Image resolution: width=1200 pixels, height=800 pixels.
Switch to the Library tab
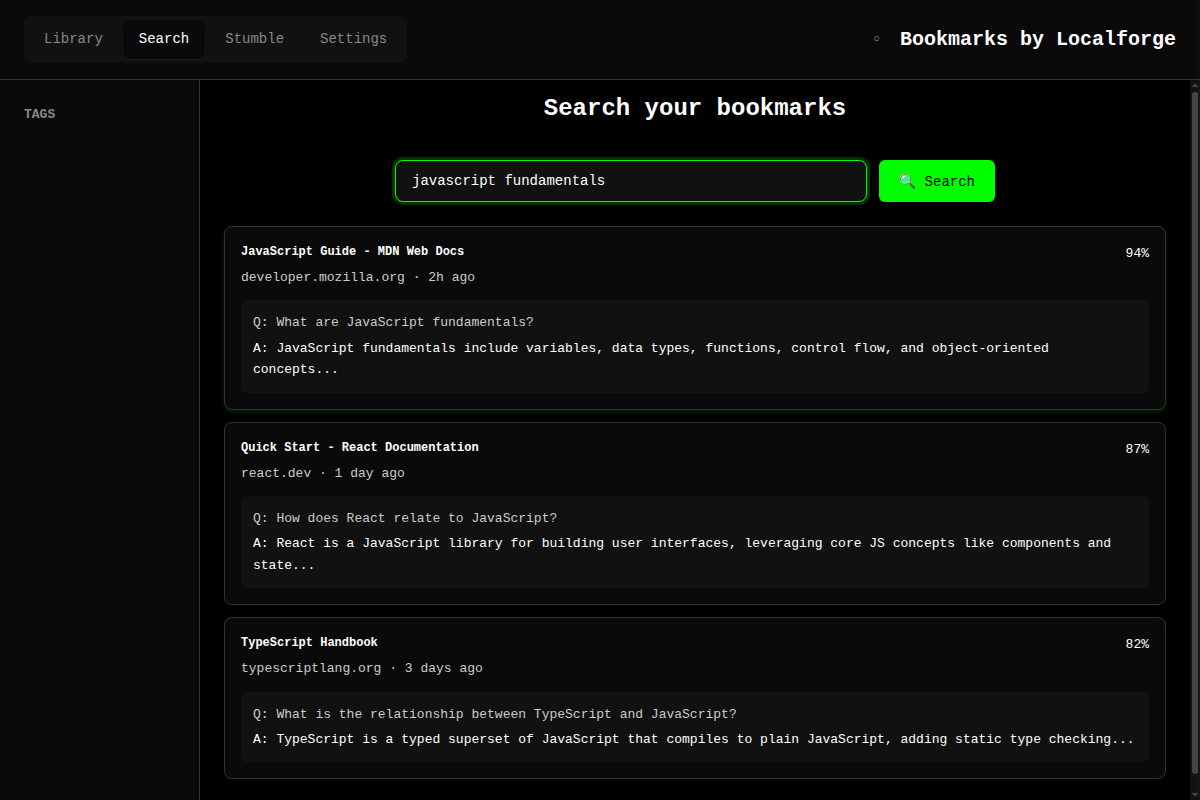pos(73,38)
